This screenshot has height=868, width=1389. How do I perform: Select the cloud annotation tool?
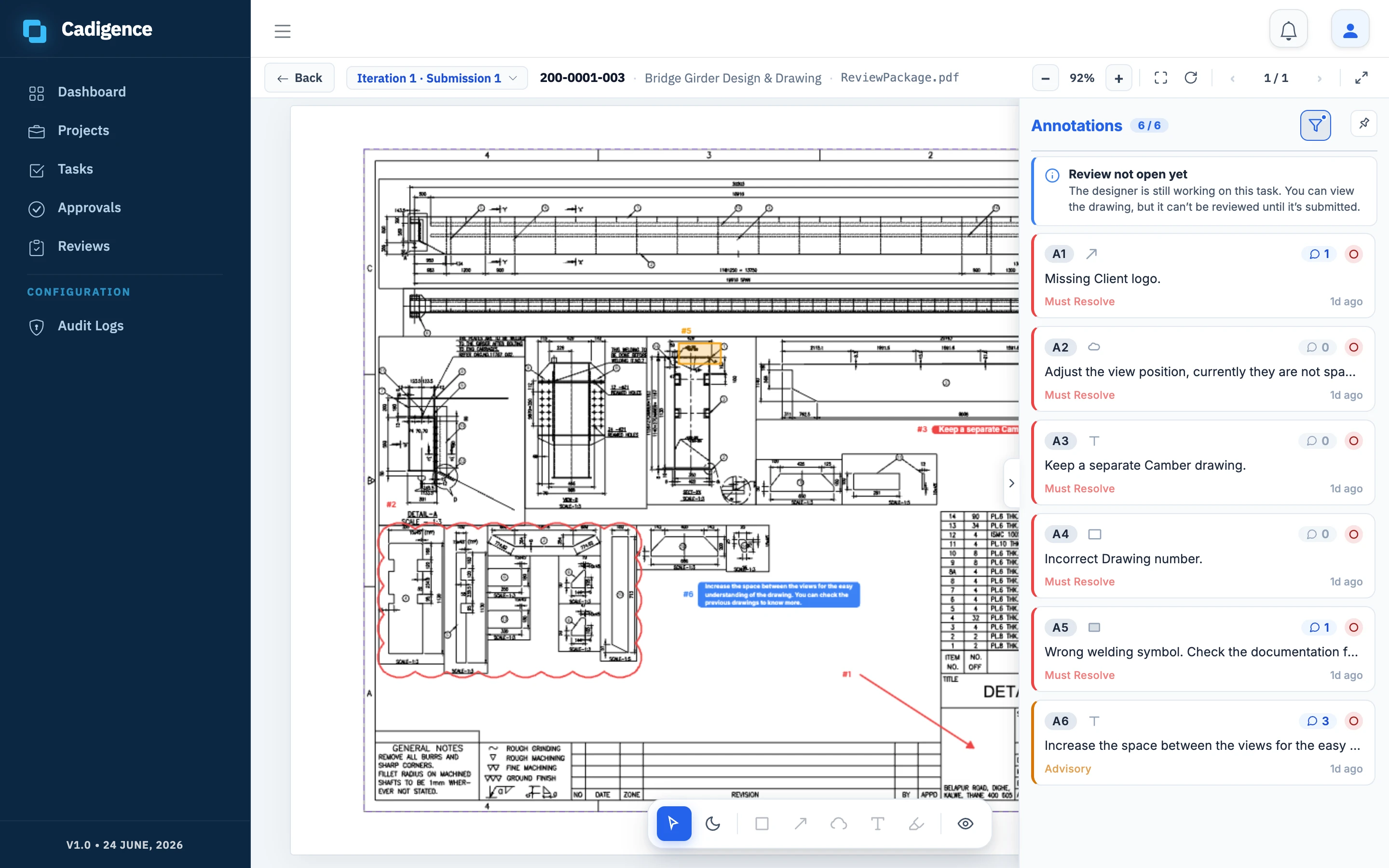[x=839, y=823]
